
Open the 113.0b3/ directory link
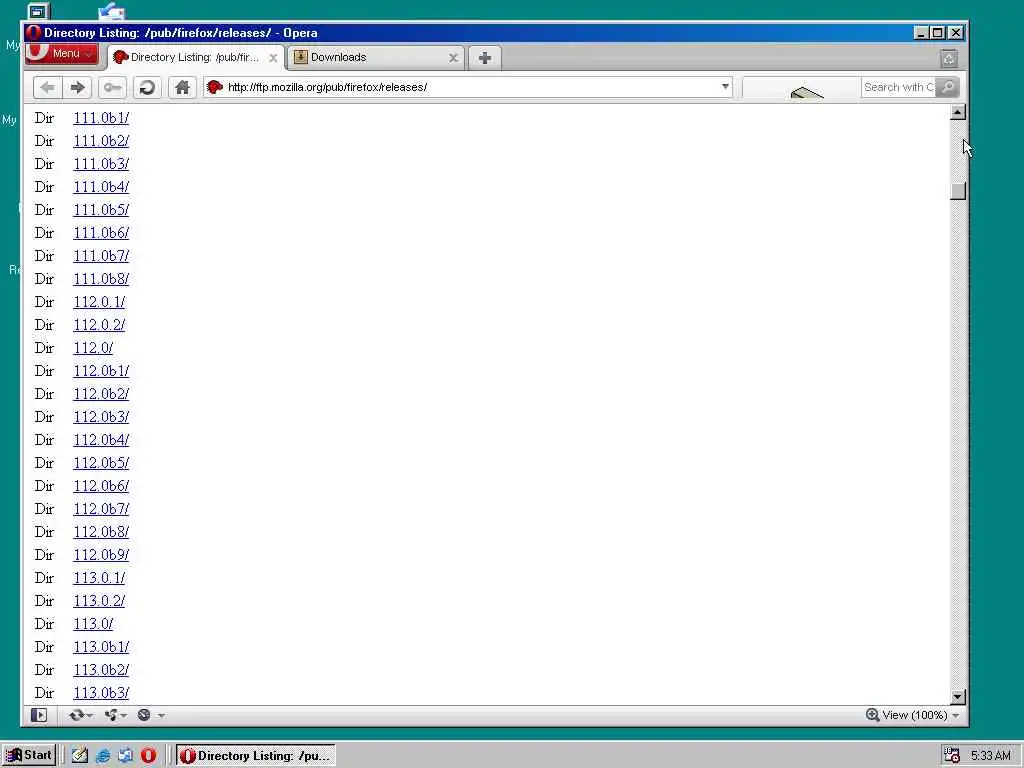tap(101, 693)
